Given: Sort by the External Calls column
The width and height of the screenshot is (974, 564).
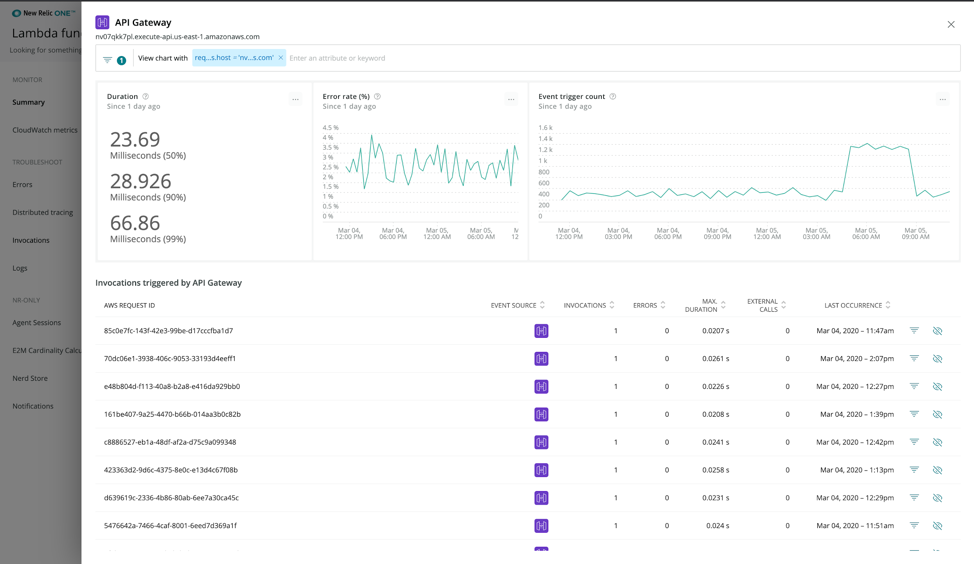Looking at the screenshot, I should [767, 305].
